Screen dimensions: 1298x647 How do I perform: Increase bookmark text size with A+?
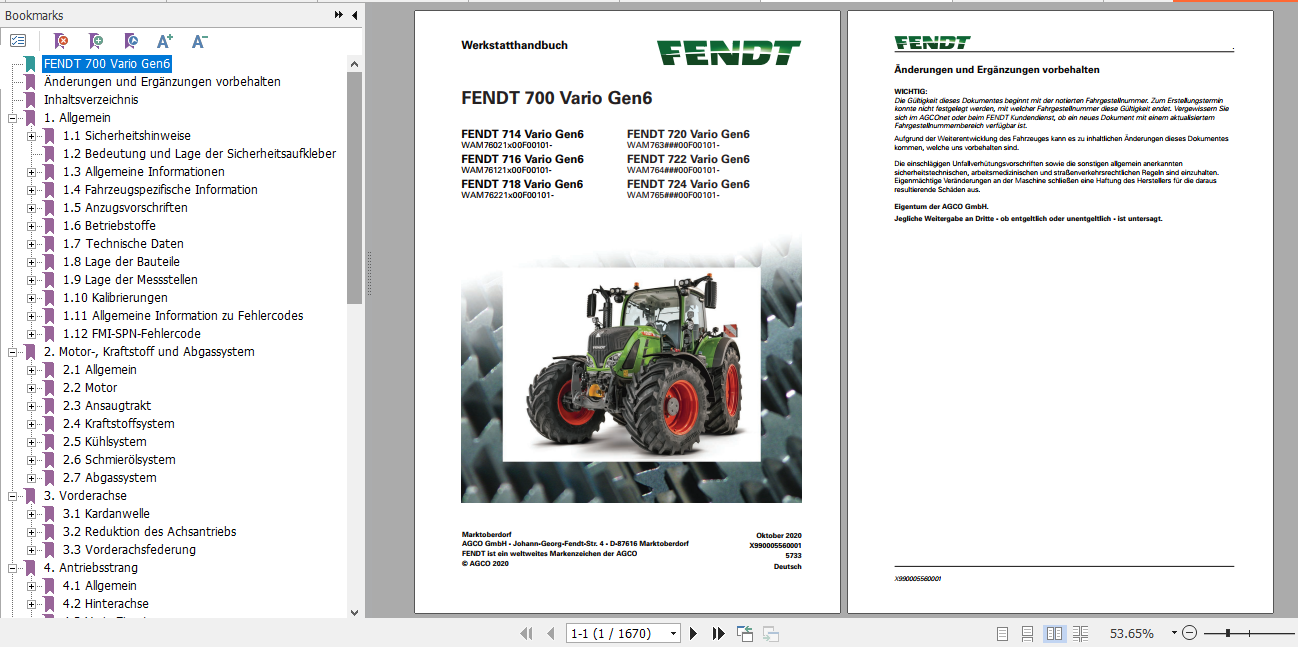point(165,41)
